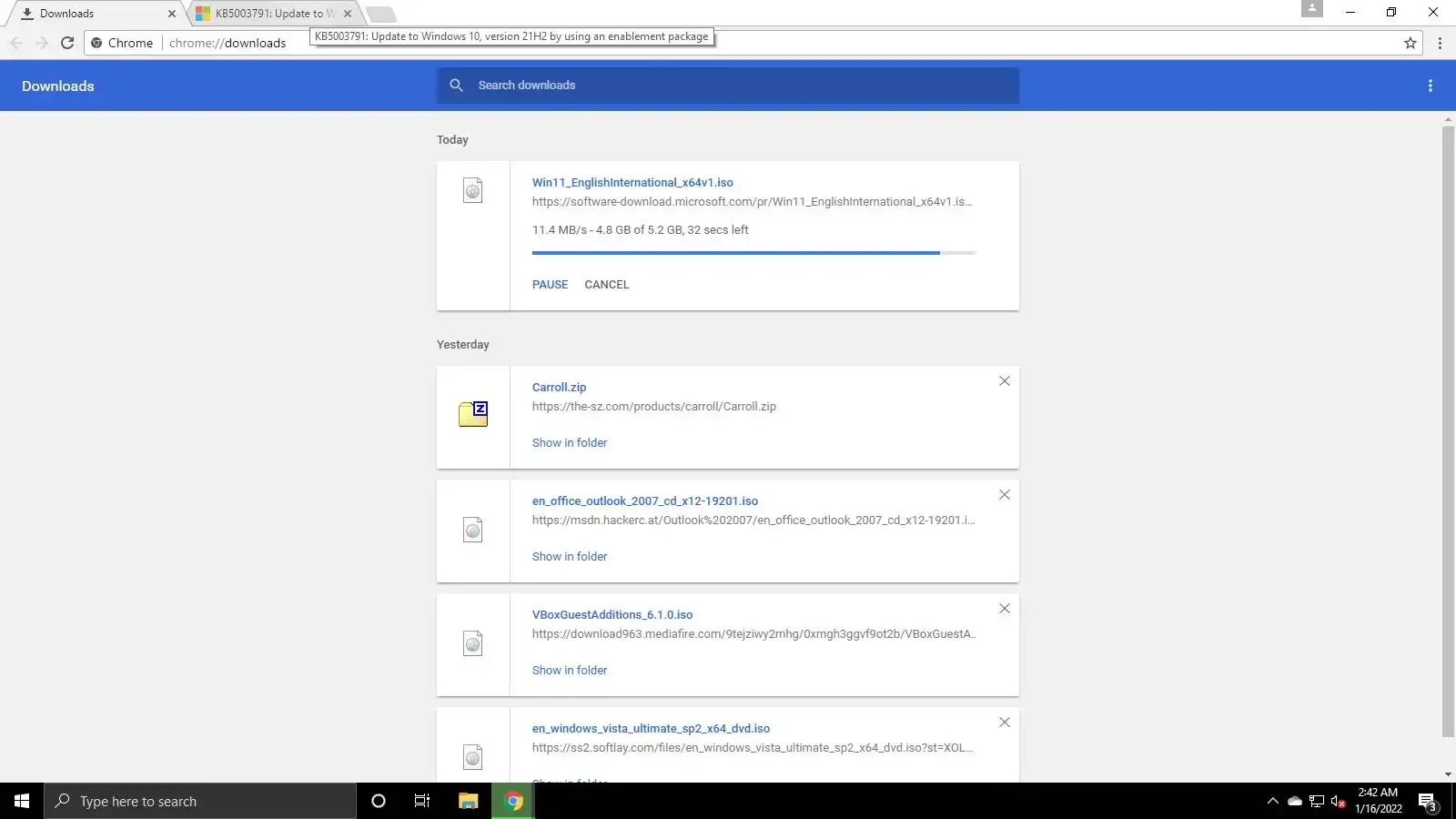This screenshot has width=1456, height=819.
Task: Open the Windows Start menu
Action: pos(22,801)
